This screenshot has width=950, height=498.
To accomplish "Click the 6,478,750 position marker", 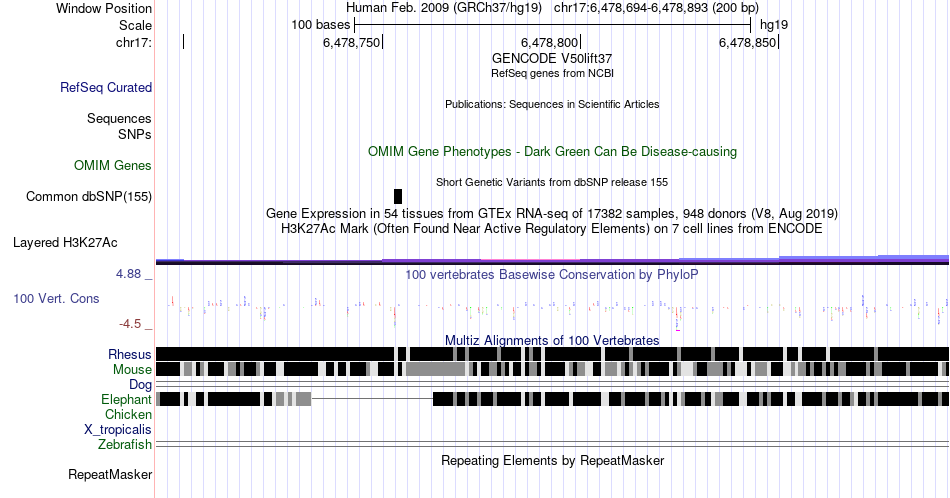I will [351, 42].
